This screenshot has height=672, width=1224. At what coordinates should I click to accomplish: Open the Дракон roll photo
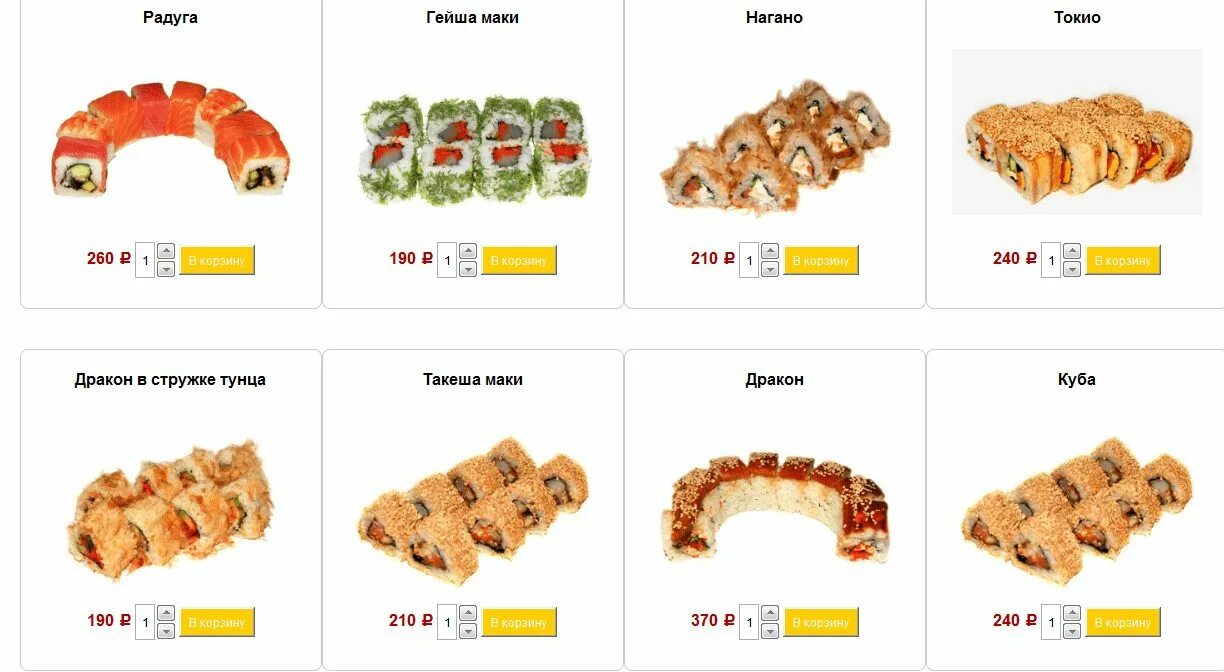pos(775,508)
